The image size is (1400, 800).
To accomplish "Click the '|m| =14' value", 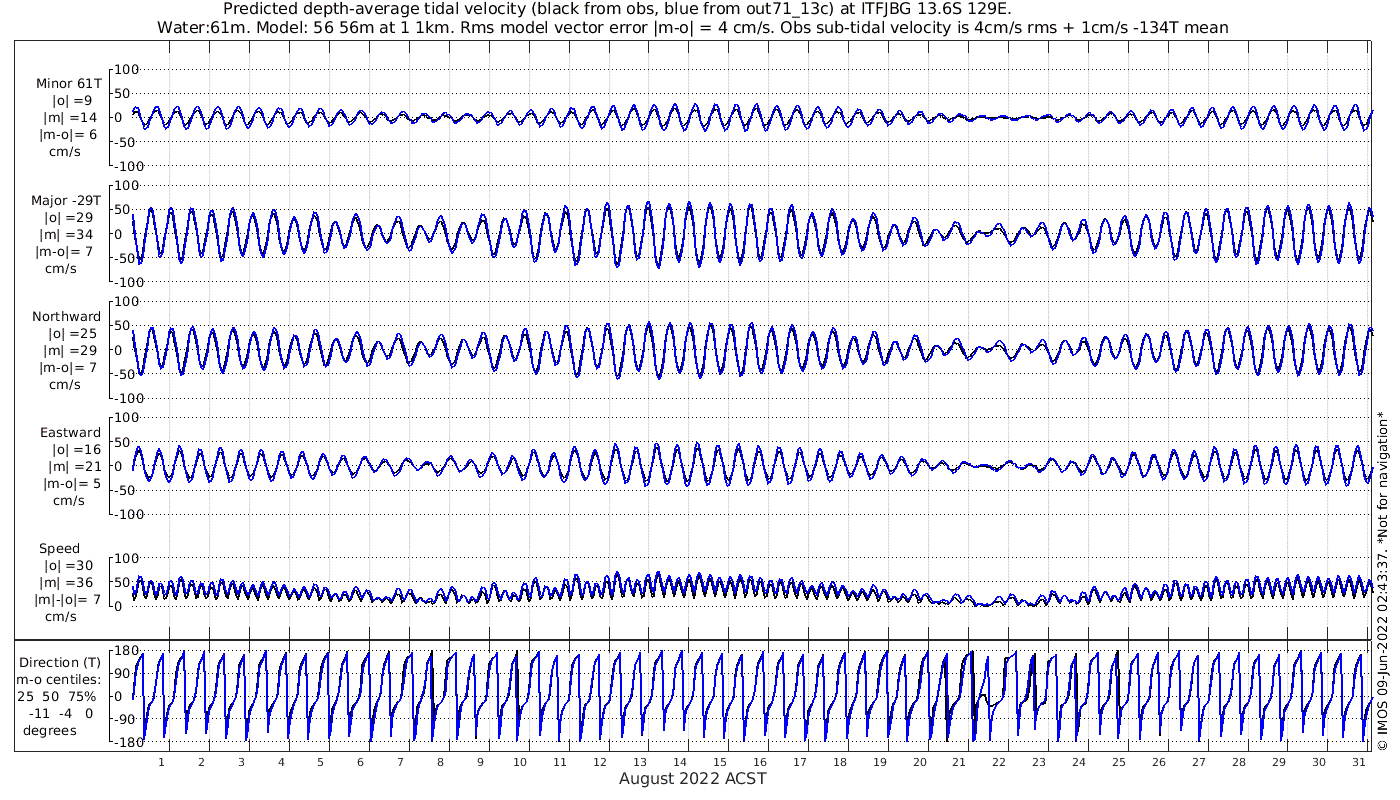I will click(69, 118).
